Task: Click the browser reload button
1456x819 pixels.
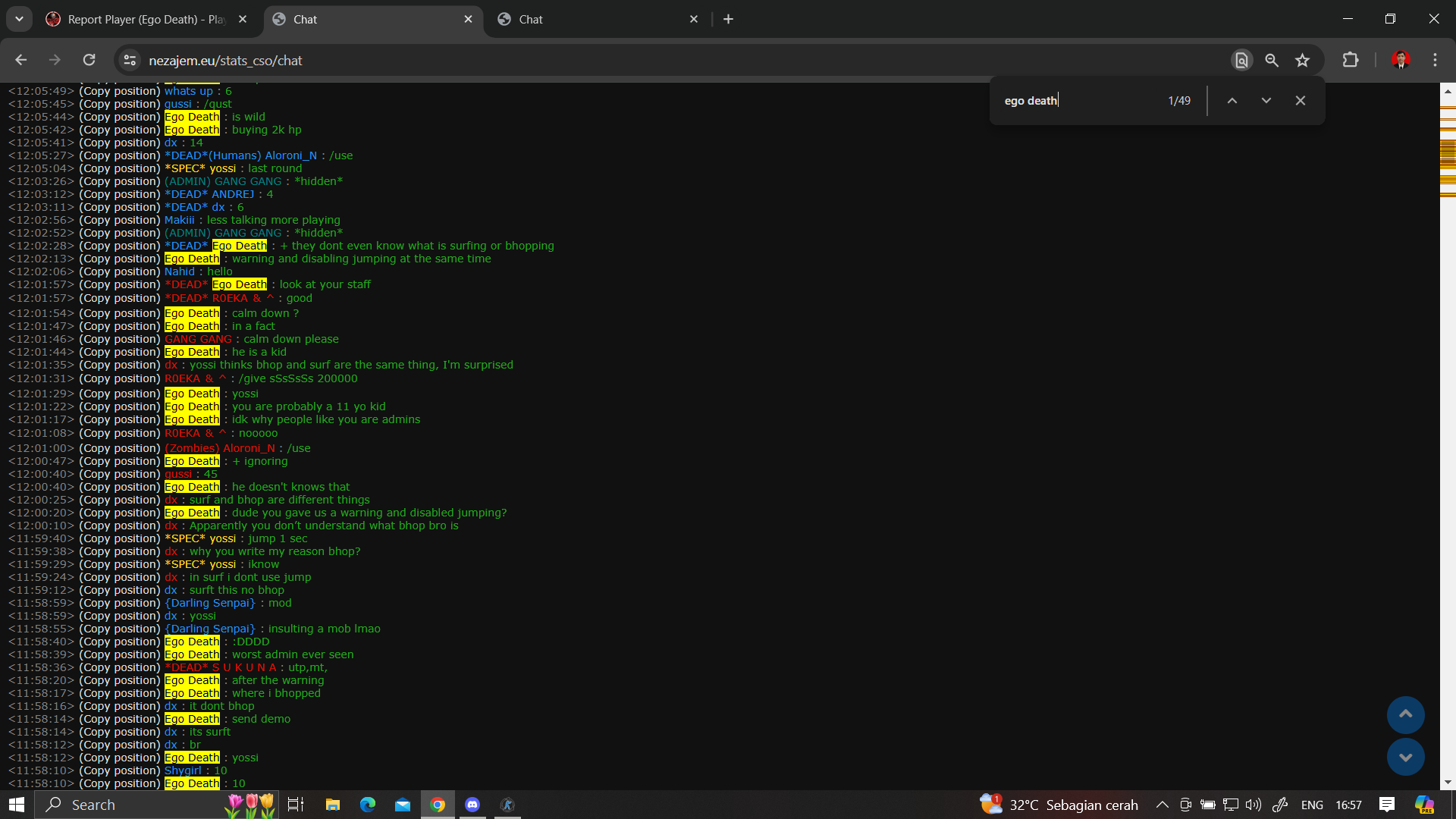Action: coord(89,60)
